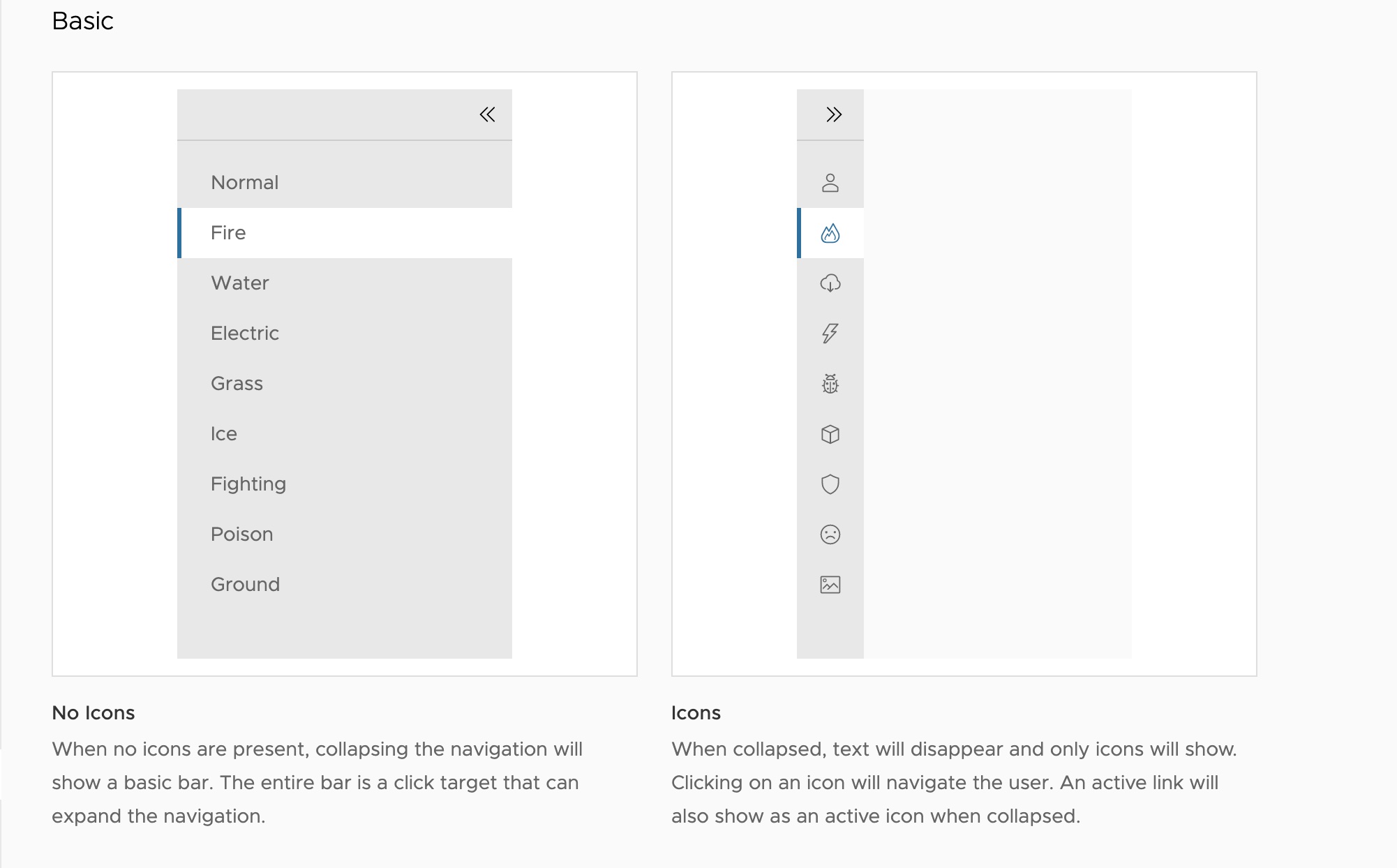The height and width of the screenshot is (868, 1397).
Task: Click the active flame Fire icon
Action: click(x=830, y=233)
